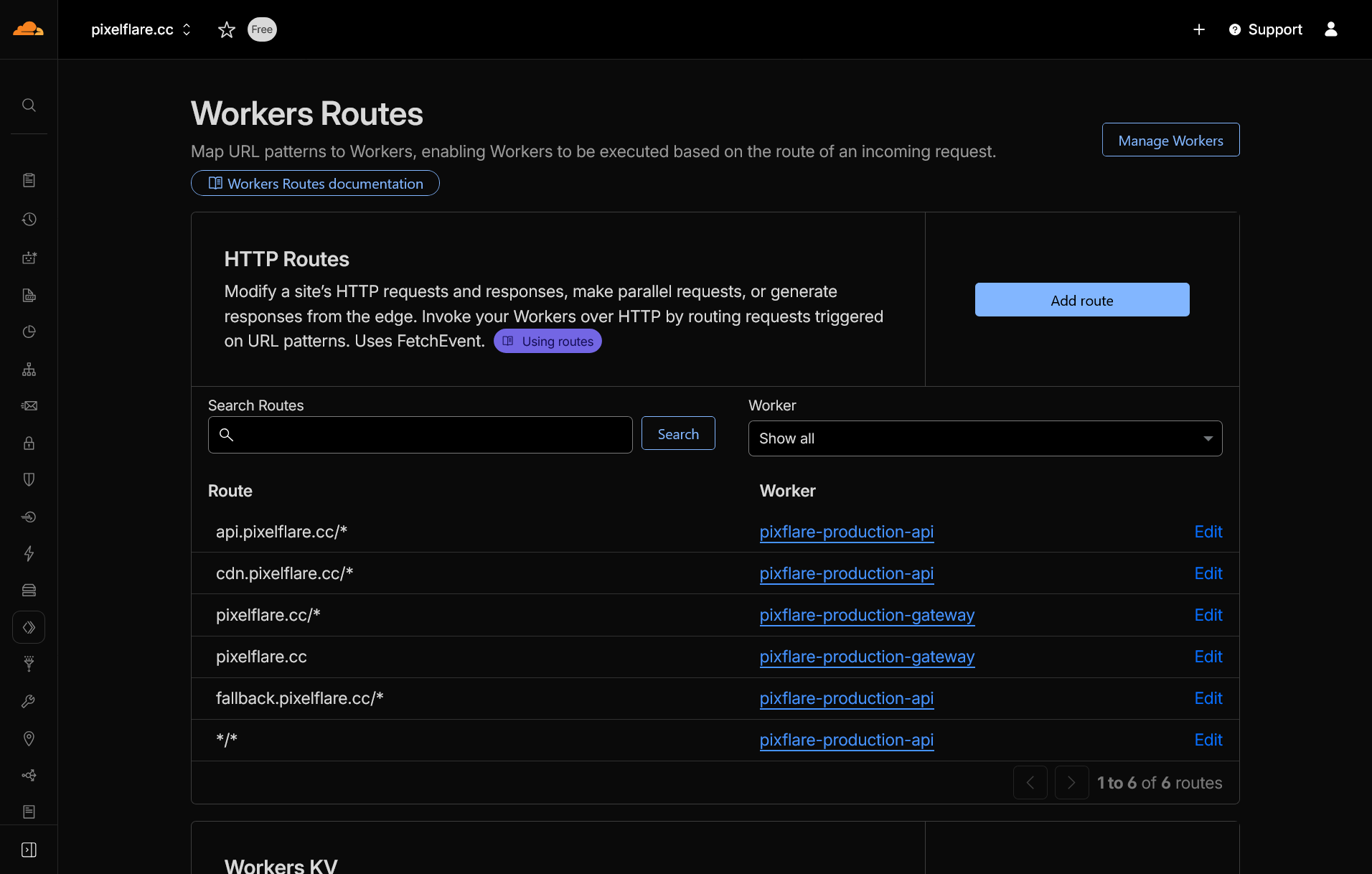Go to next page of routes
Screen dimensions: 1372x874
point(1071,783)
